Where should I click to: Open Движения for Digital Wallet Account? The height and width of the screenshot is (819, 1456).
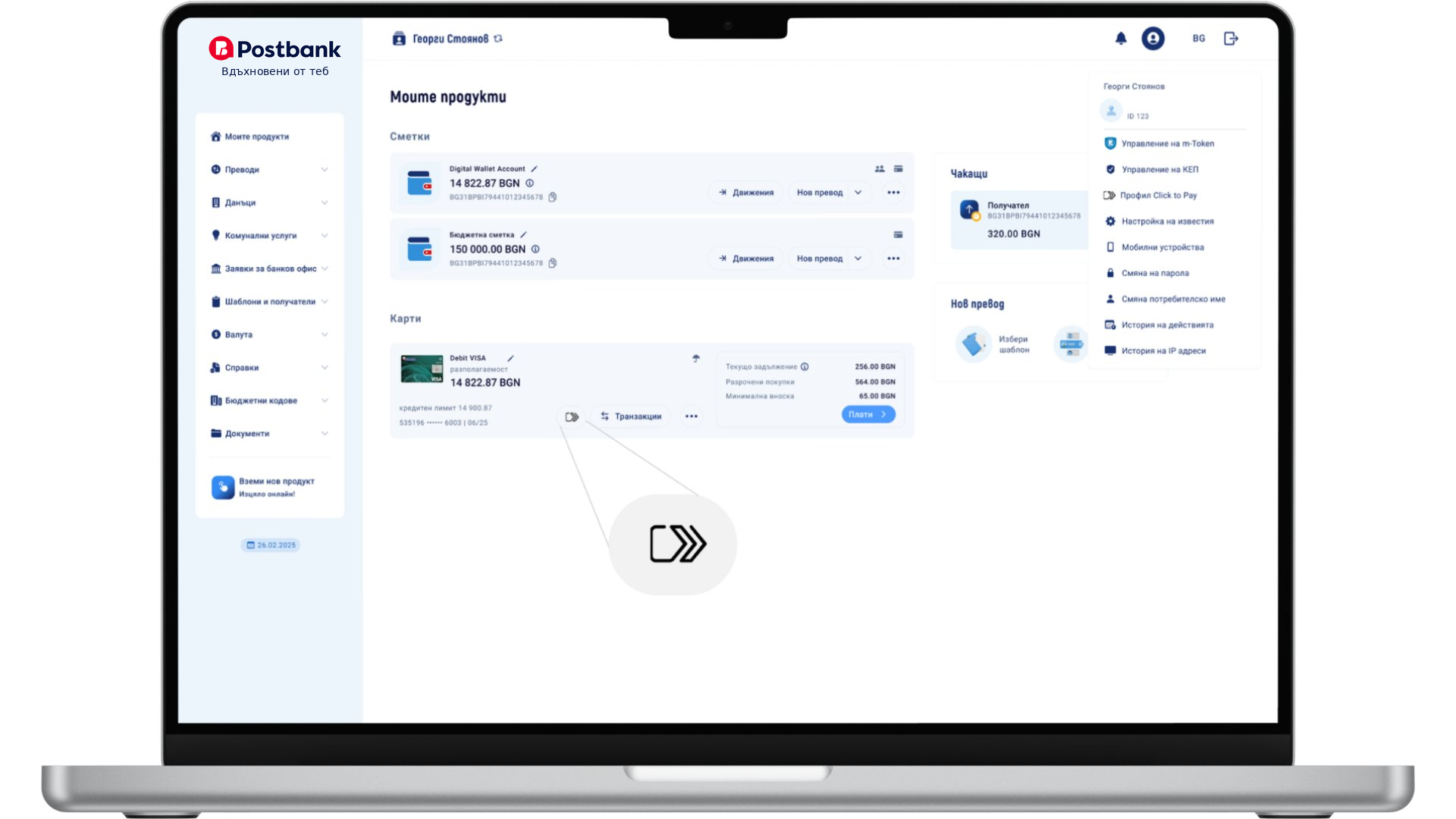746,193
